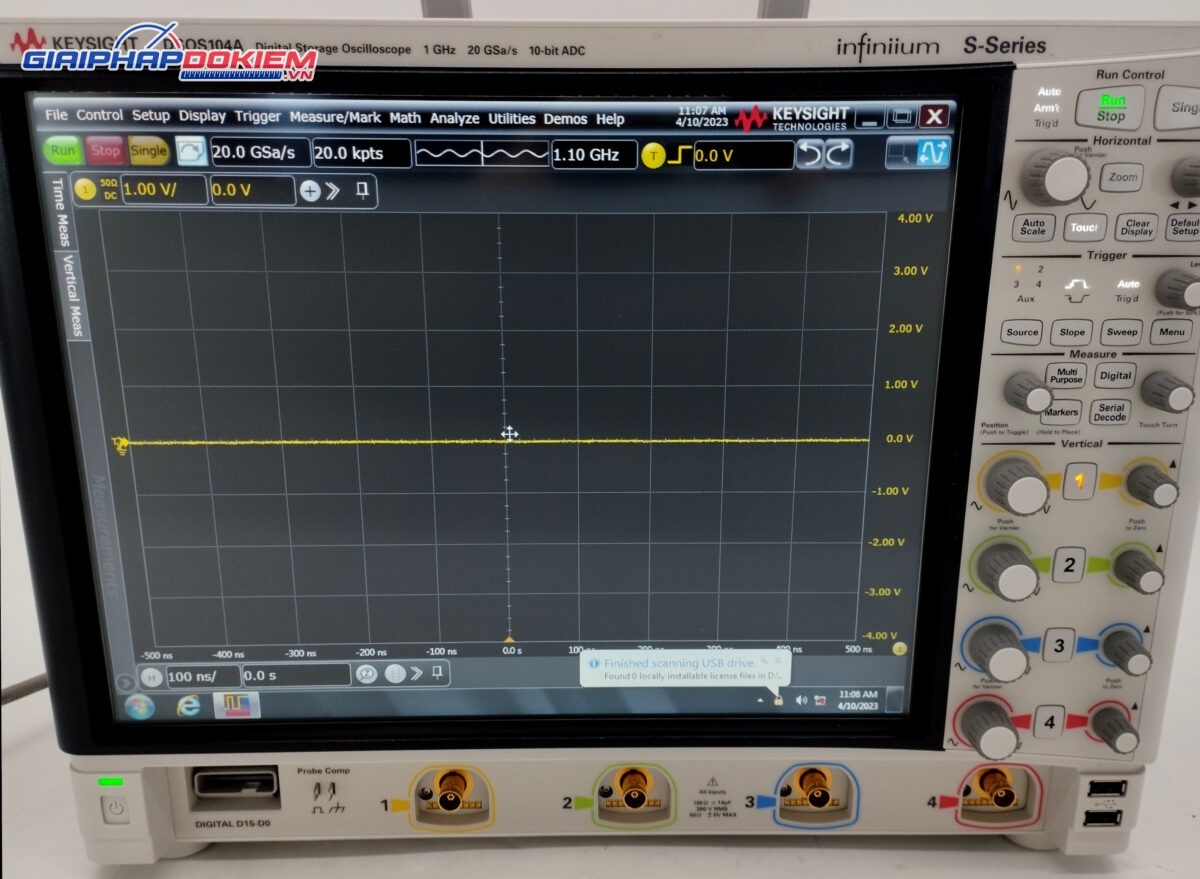This screenshot has width=1200, height=879.
Task: Click the yellow T trigger source icon
Action: coord(653,156)
